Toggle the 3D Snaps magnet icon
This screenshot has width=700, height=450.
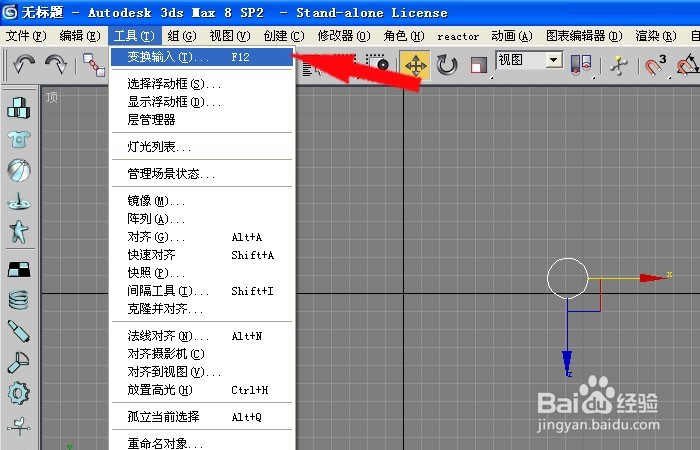[654, 66]
